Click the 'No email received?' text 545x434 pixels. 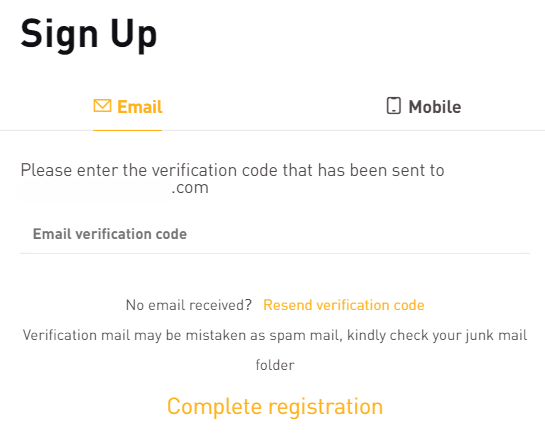point(189,305)
